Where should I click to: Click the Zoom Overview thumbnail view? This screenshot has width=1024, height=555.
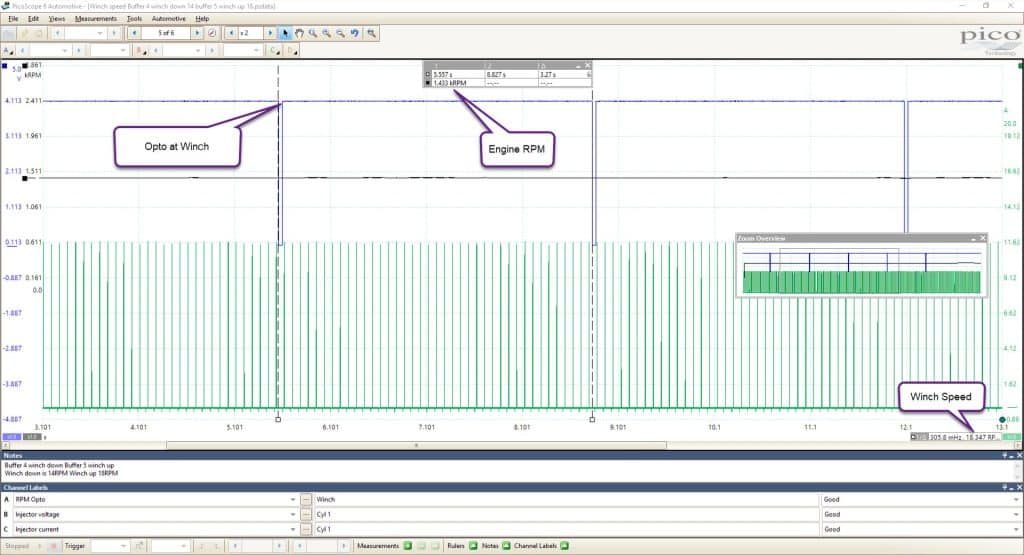click(x=861, y=270)
